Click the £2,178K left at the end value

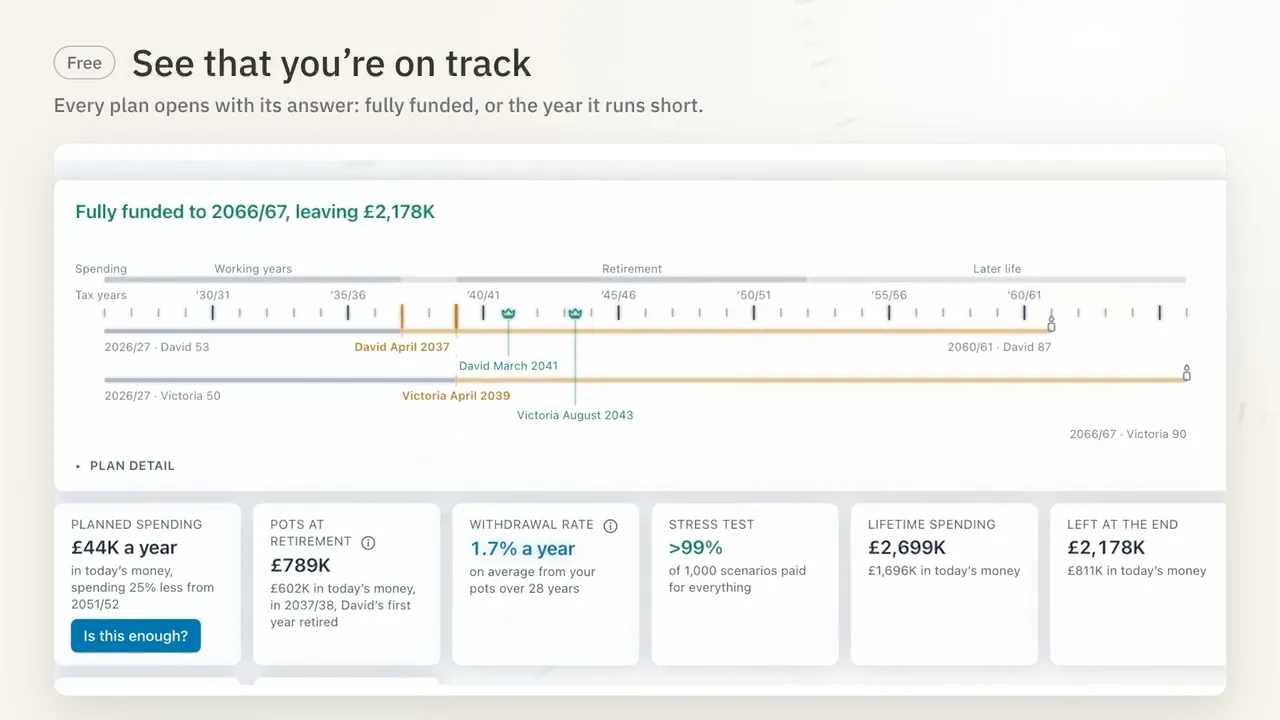[1106, 548]
